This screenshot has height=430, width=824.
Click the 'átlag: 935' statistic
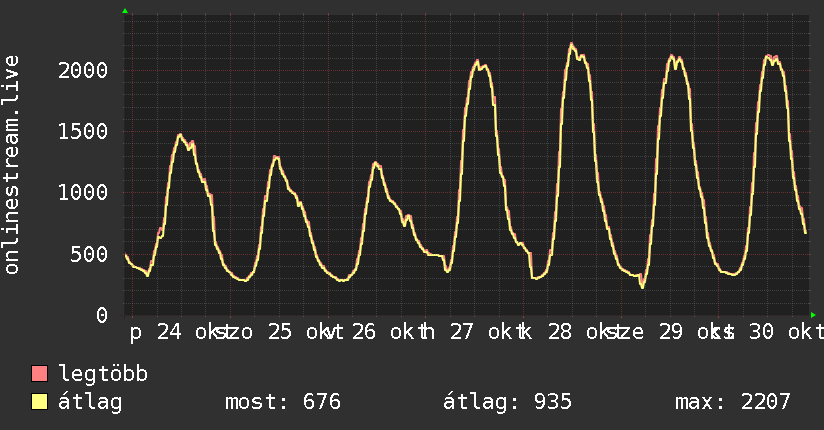point(507,402)
